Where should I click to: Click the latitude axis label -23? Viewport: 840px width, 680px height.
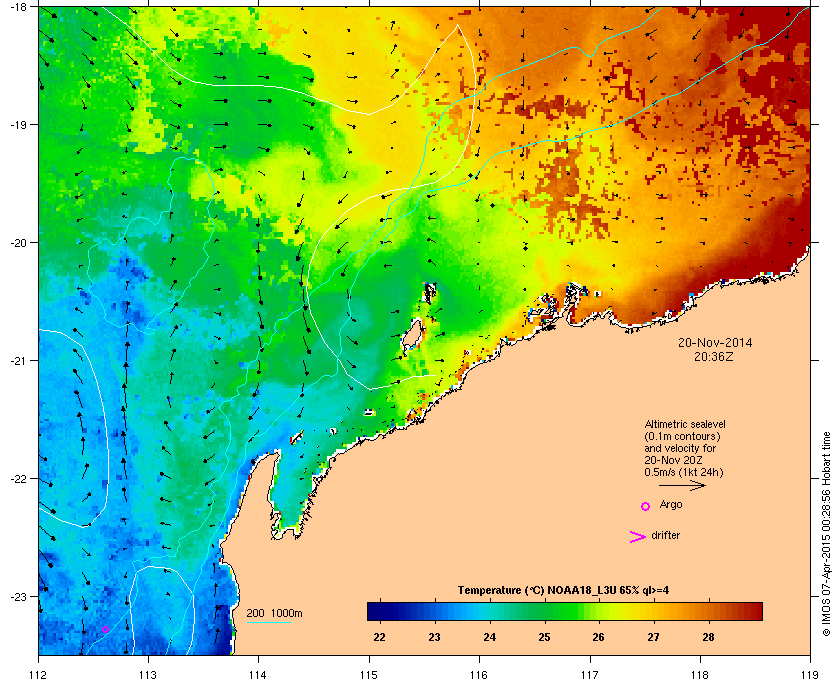[18, 596]
